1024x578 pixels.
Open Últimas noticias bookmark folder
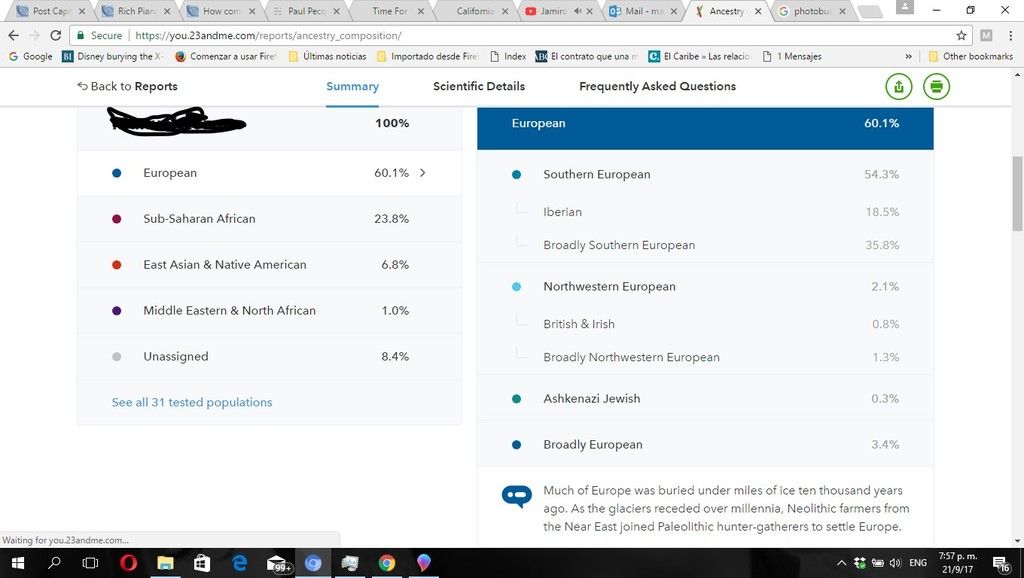pyautogui.click(x=327, y=56)
